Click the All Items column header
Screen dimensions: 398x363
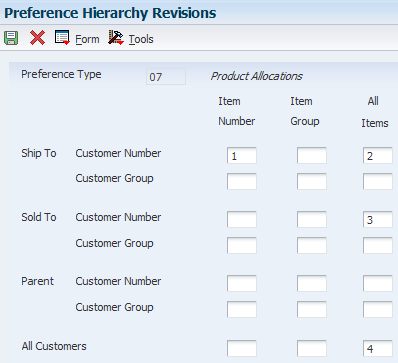pos(375,112)
